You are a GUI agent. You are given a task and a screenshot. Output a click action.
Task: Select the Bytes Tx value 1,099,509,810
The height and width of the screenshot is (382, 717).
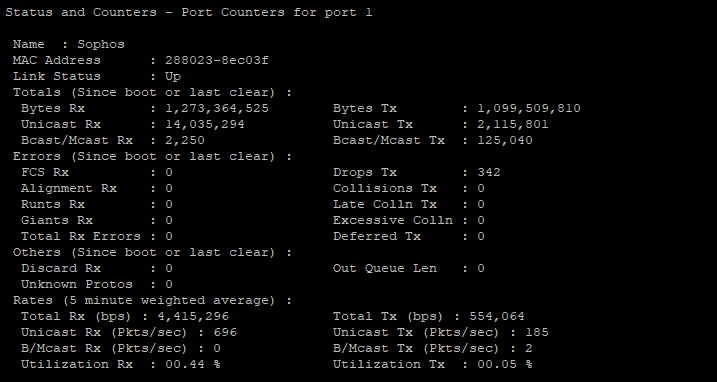[529, 108]
